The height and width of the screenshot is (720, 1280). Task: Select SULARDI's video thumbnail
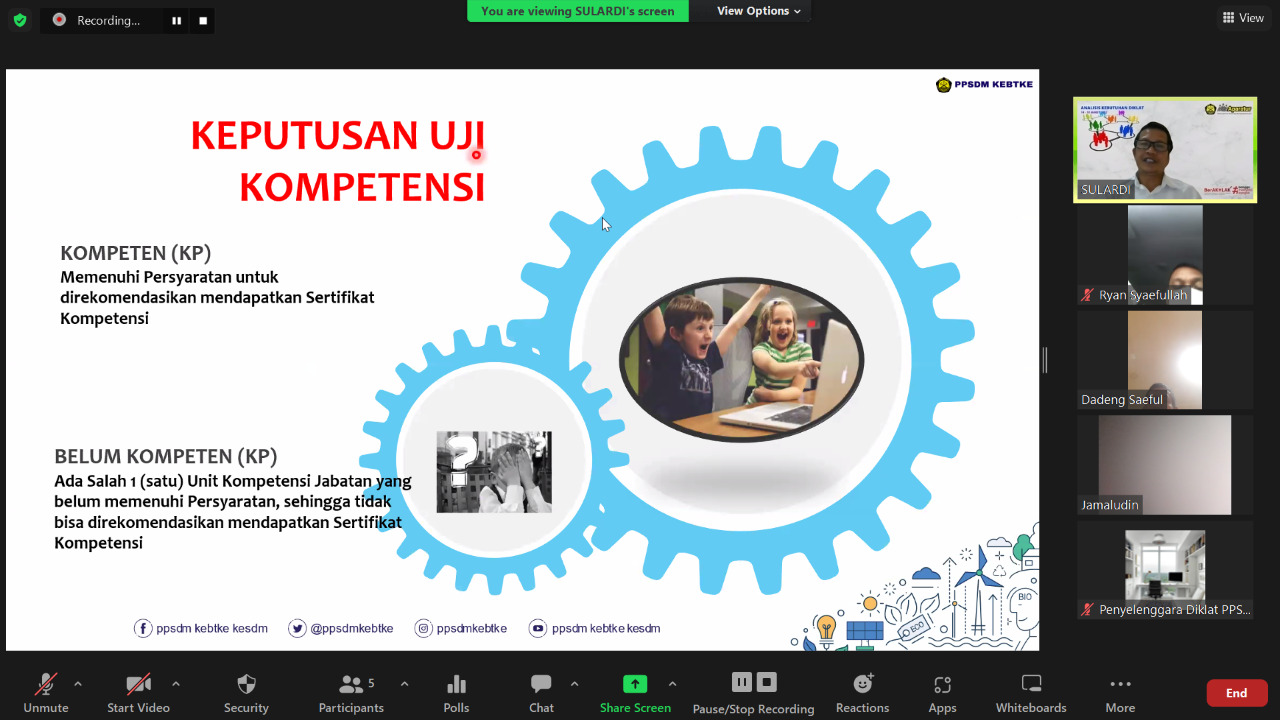coord(1165,150)
